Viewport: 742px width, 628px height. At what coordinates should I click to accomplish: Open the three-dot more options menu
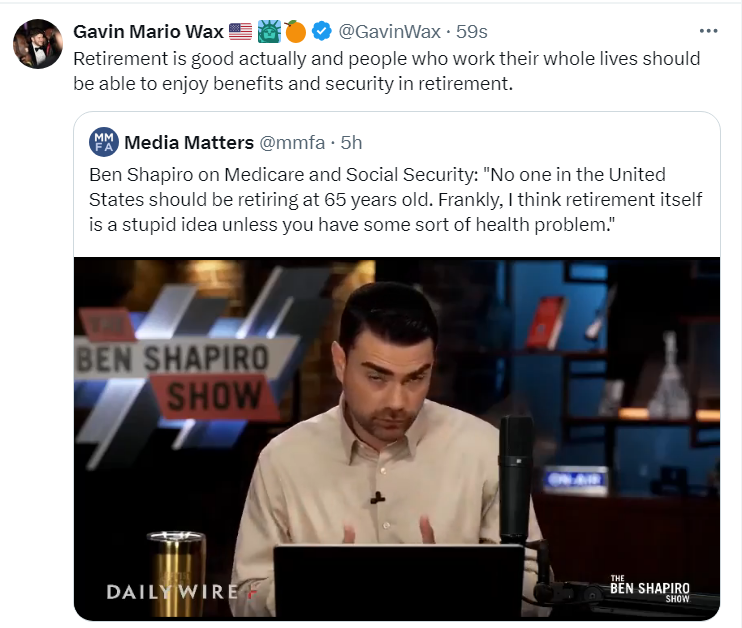pos(708,31)
